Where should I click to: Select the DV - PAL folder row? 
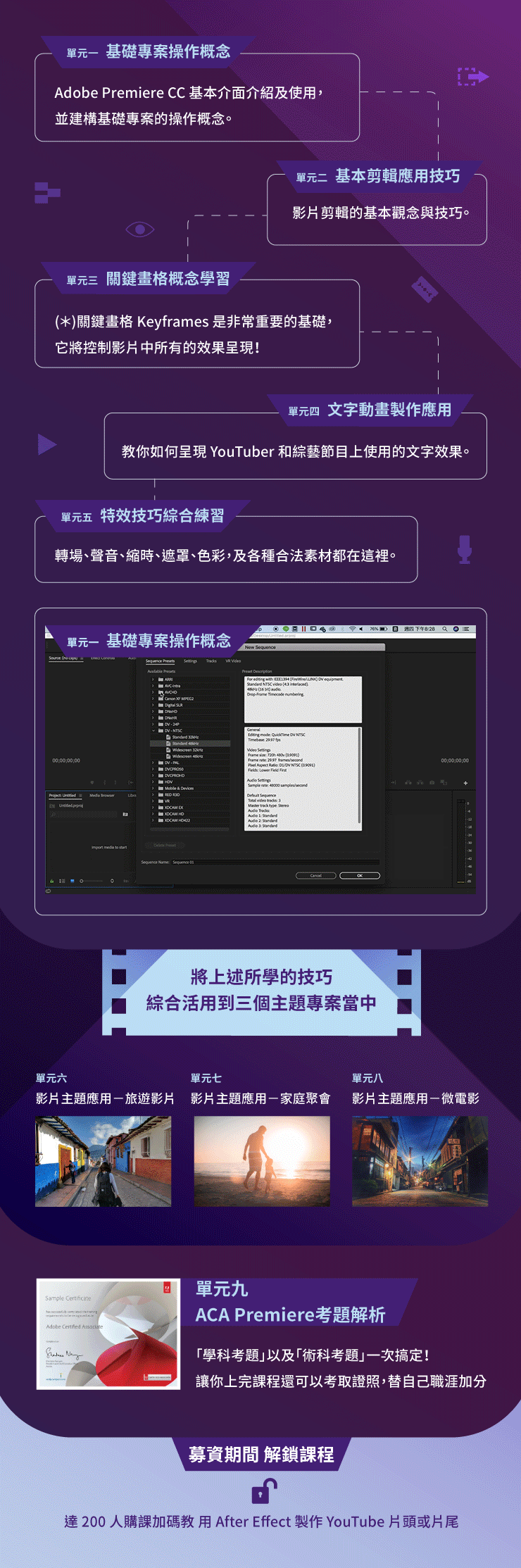189,763
